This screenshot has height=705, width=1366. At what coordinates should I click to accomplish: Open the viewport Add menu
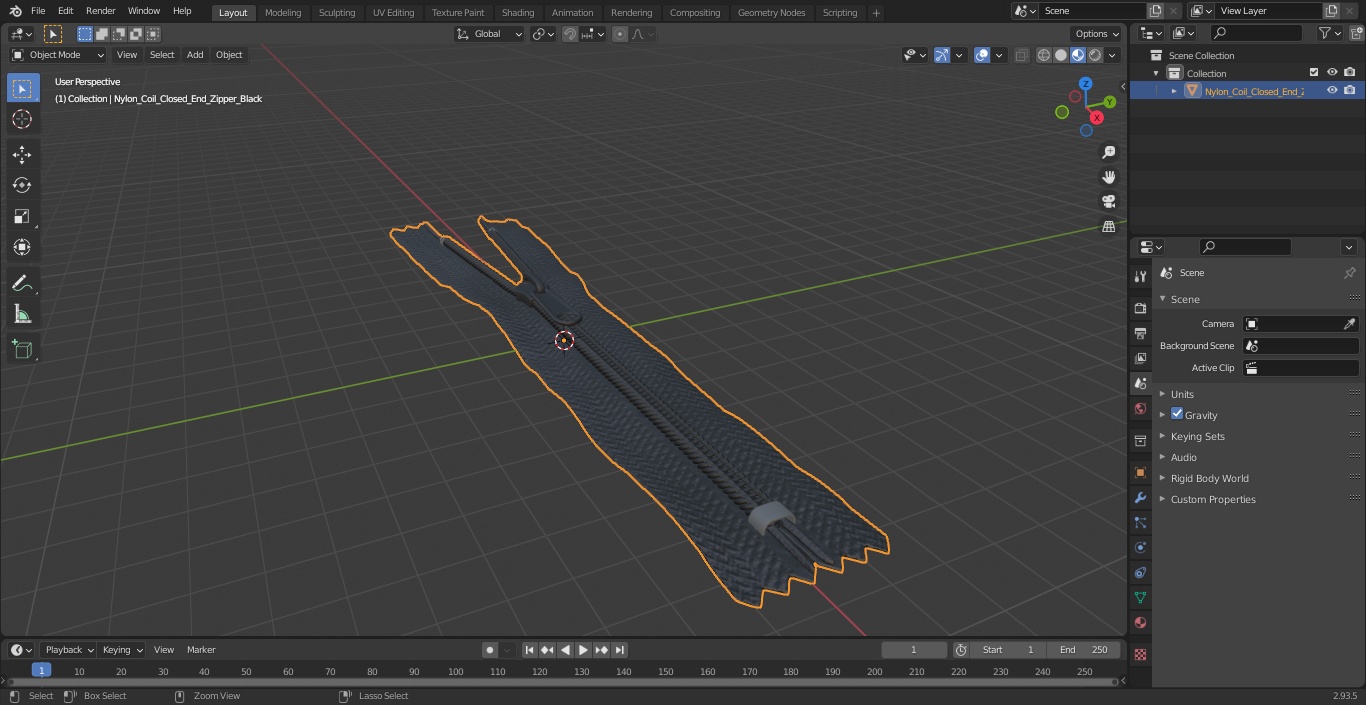tap(195, 55)
